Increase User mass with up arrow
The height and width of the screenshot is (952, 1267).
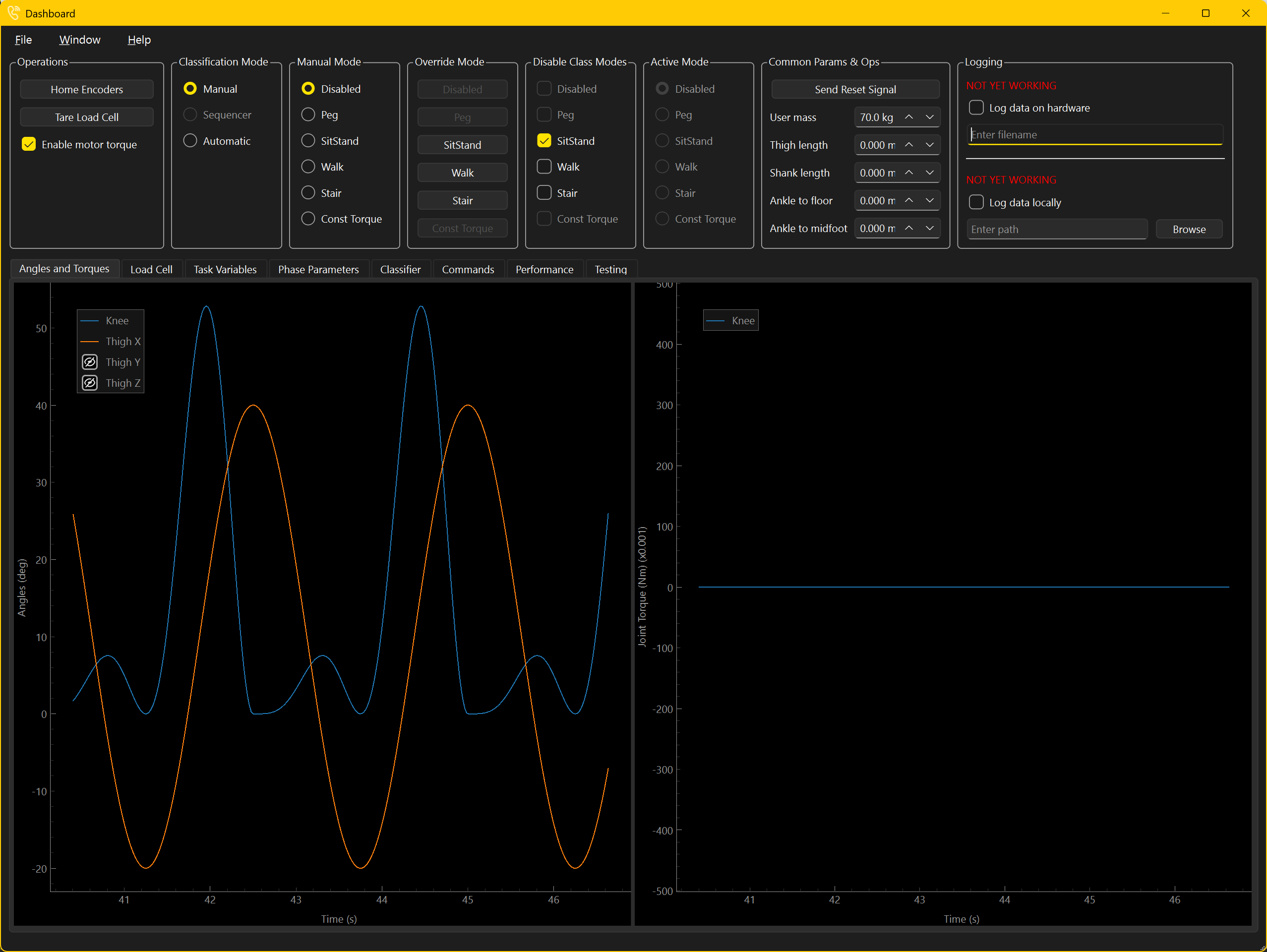(x=909, y=117)
